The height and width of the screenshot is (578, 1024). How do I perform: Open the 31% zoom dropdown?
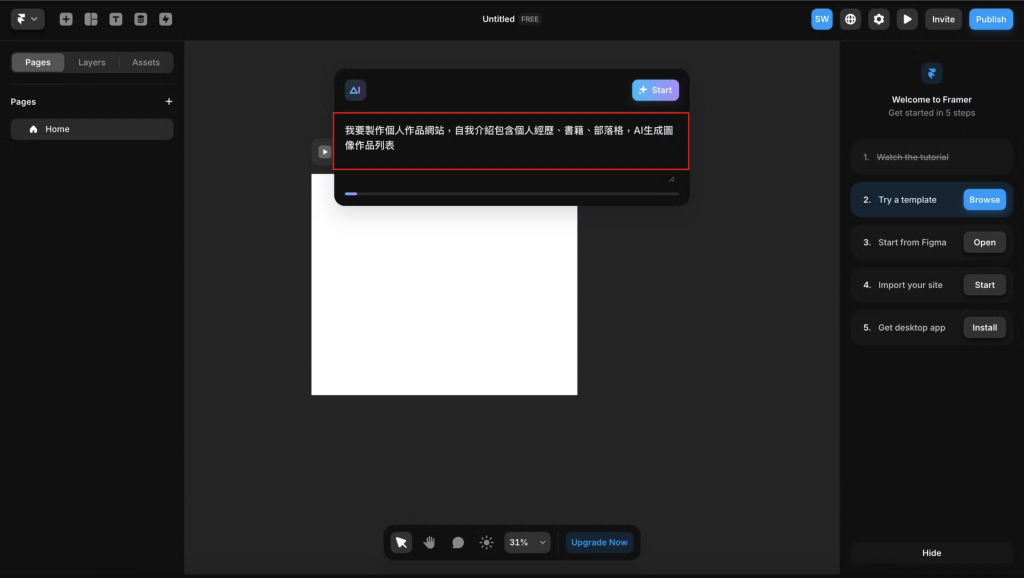[527, 542]
